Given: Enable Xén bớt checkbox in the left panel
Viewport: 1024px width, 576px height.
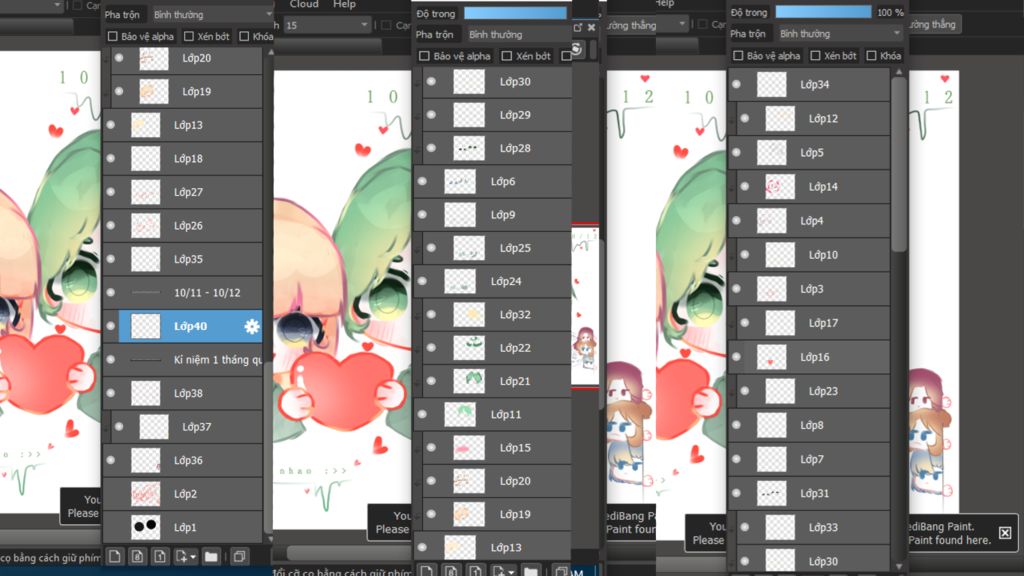Looking at the screenshot, I should 189,37.
